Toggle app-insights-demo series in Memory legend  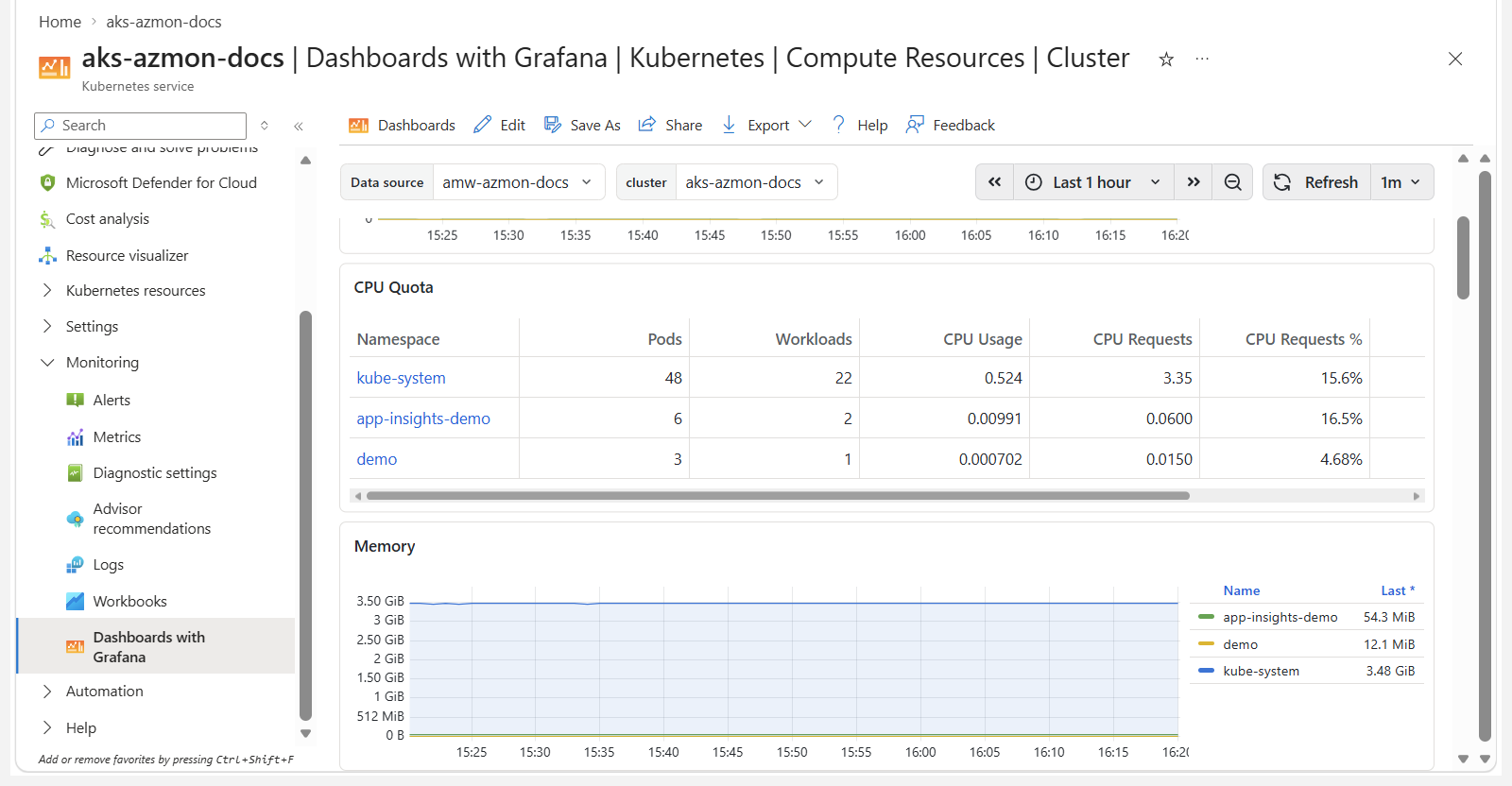[1280, 617]
